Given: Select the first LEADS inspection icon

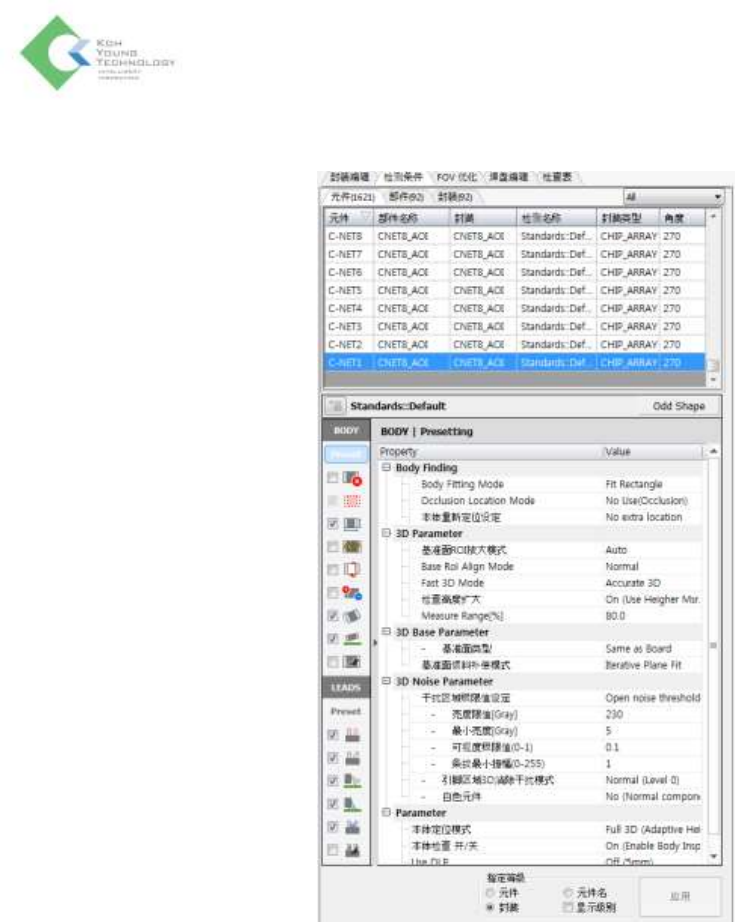Looking at the screenshot, I should (352, 734).
